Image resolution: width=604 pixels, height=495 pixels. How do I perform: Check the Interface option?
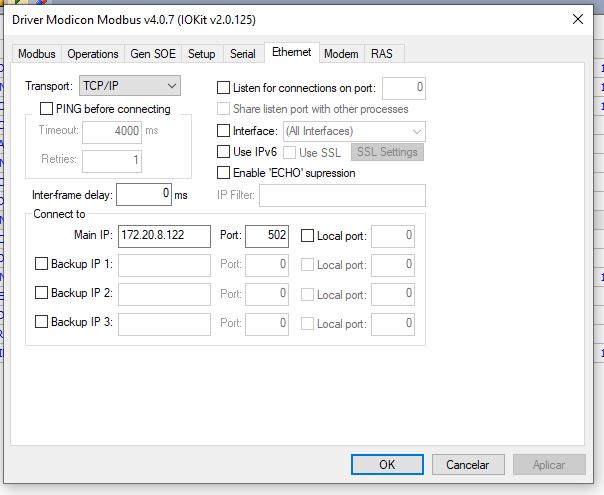coord(223,131)
